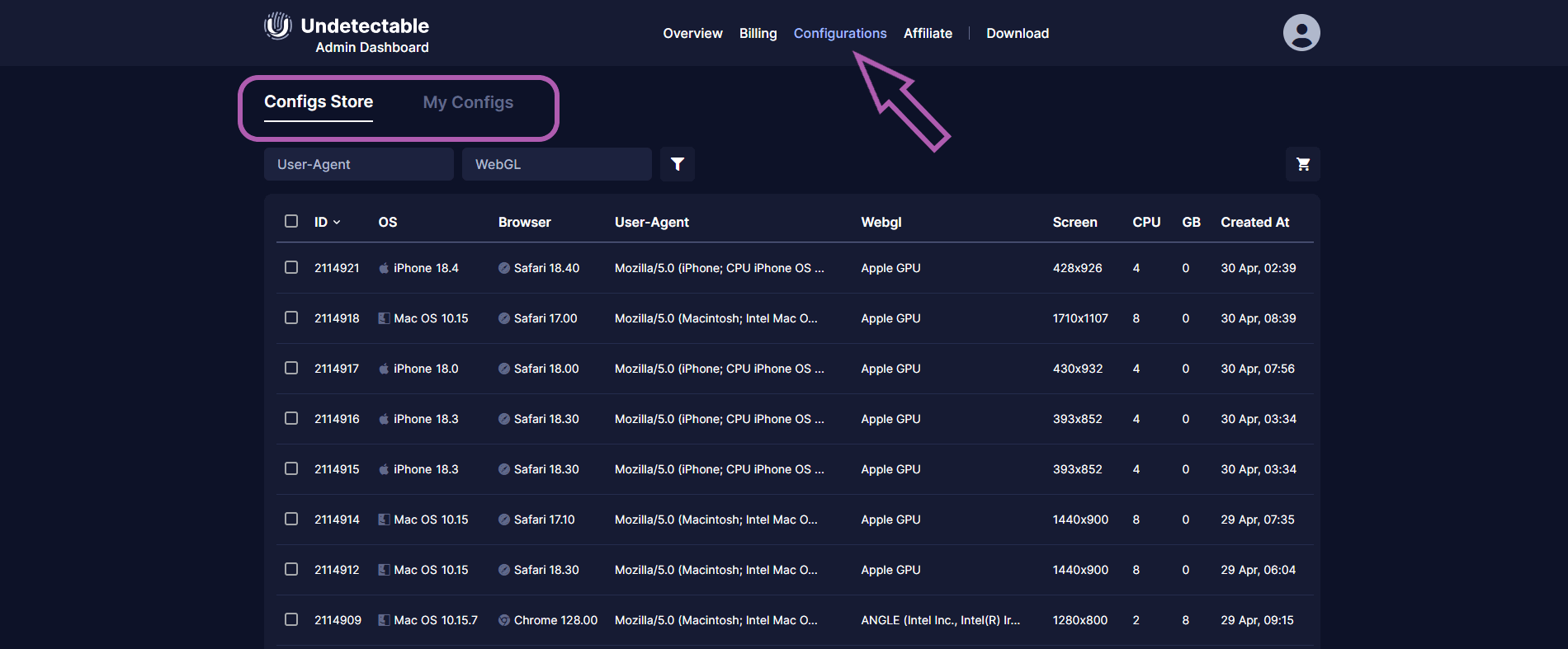Open the shopping cart
Viewport: 1568px width, 649px height.
pyautogui.click(x=1302, y=164)
